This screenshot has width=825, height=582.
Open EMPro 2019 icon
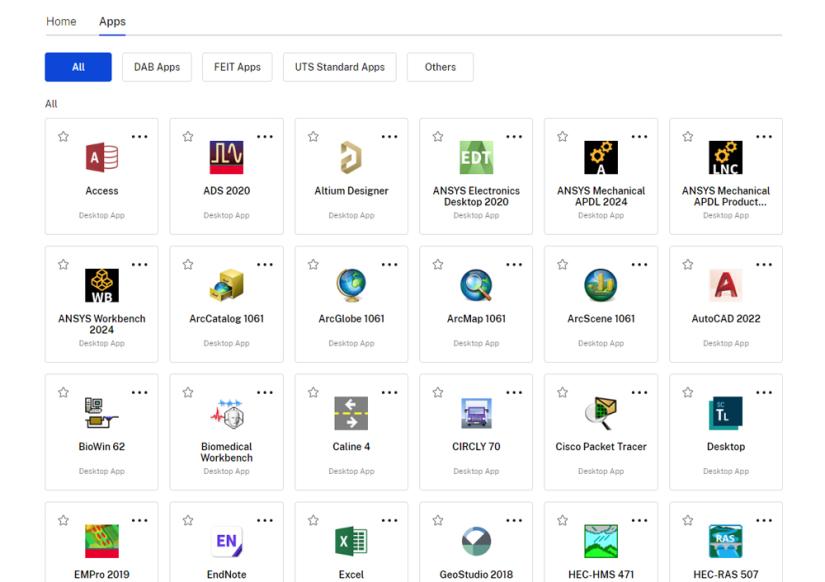point(102,541)
